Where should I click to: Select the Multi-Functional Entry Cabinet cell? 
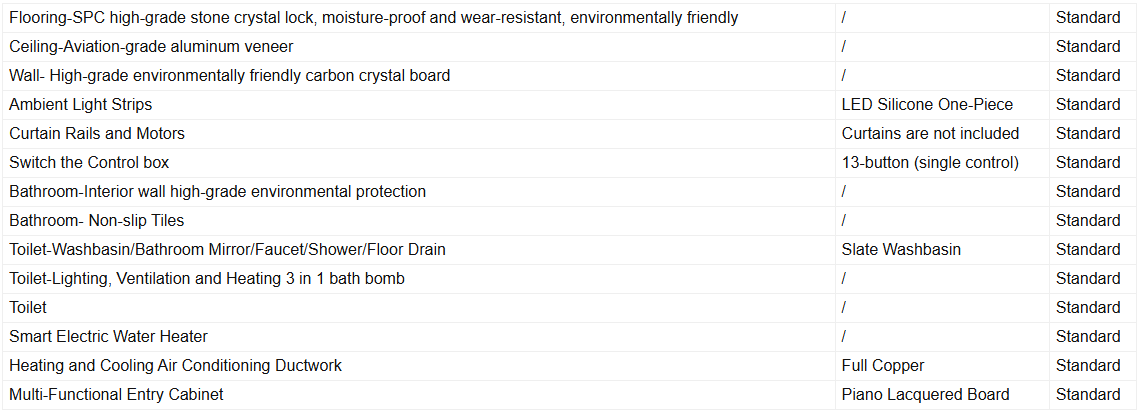click(116, 395)
